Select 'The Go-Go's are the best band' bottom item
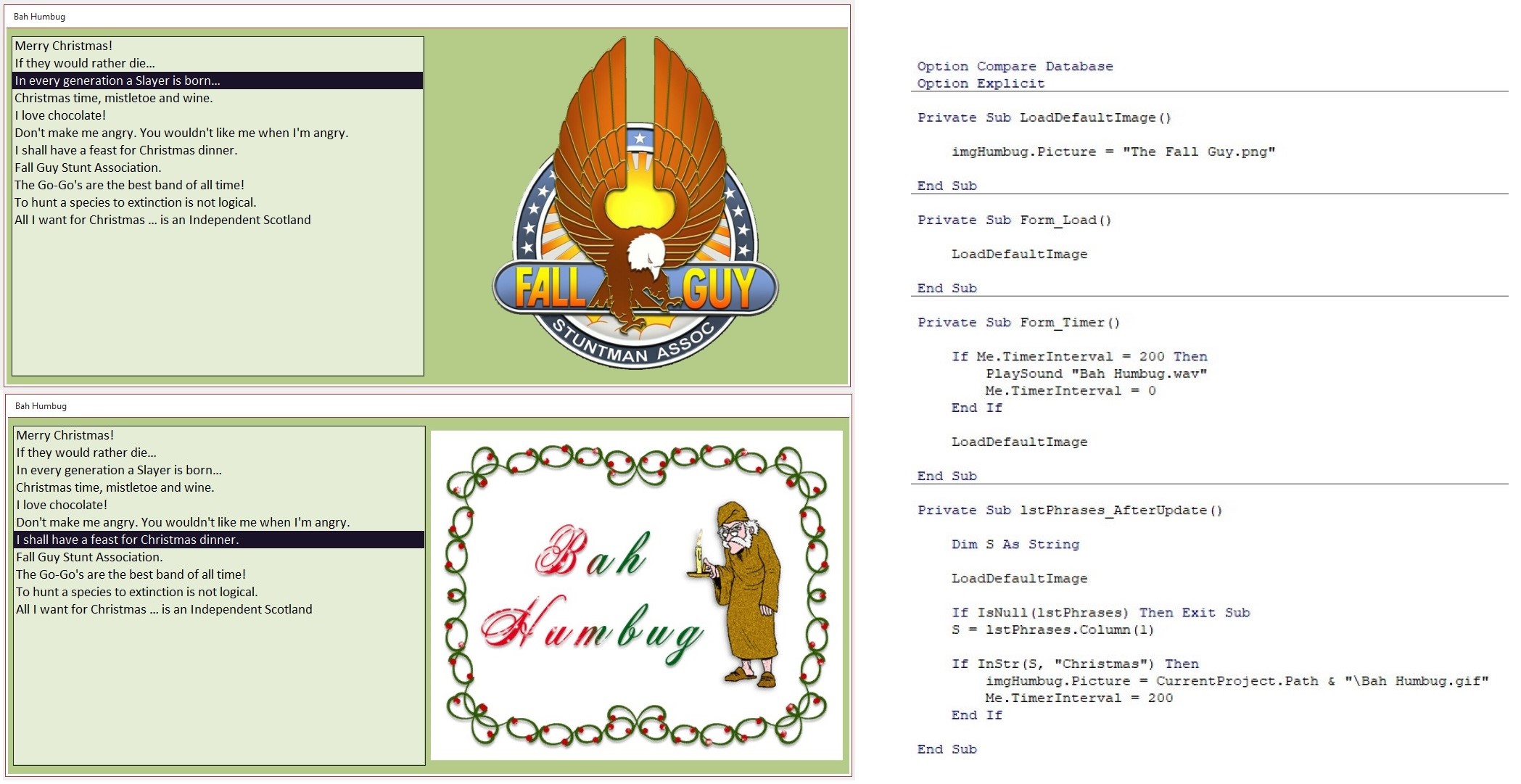 pos(131,574)
